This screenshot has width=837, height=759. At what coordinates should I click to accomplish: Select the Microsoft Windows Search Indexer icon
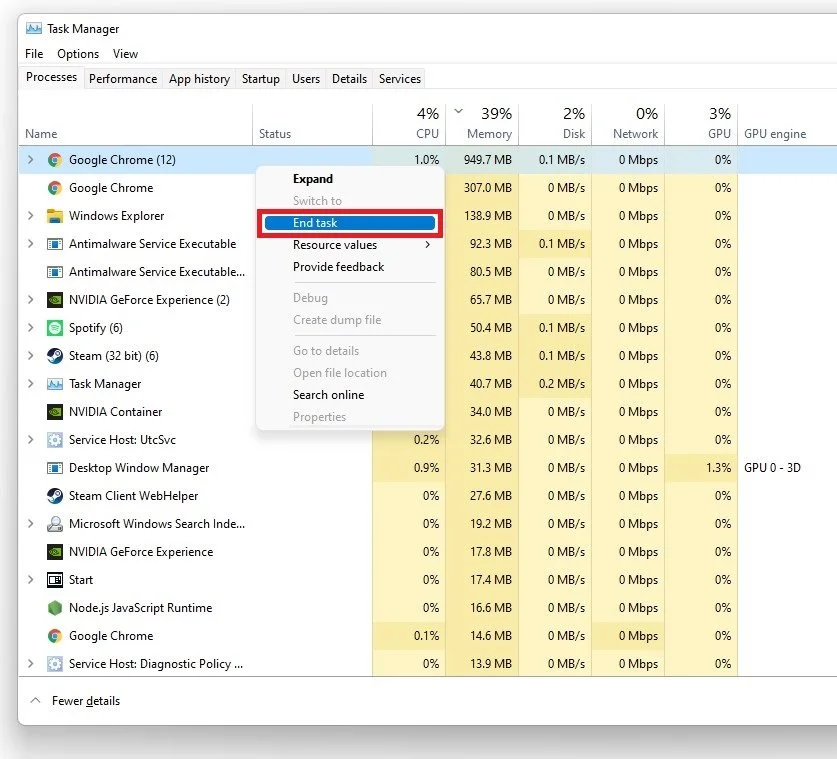pos(54,524)
